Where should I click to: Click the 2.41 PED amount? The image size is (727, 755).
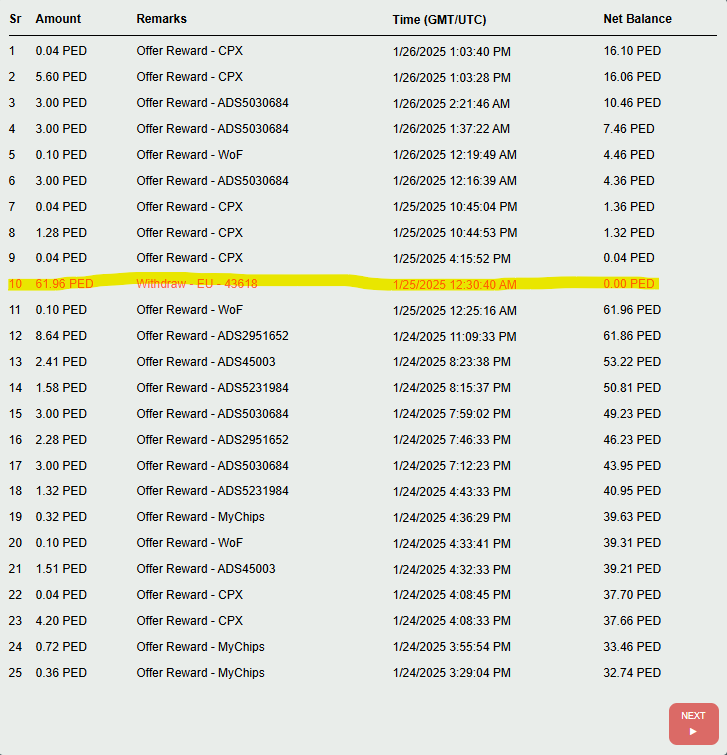pos(61,362)
